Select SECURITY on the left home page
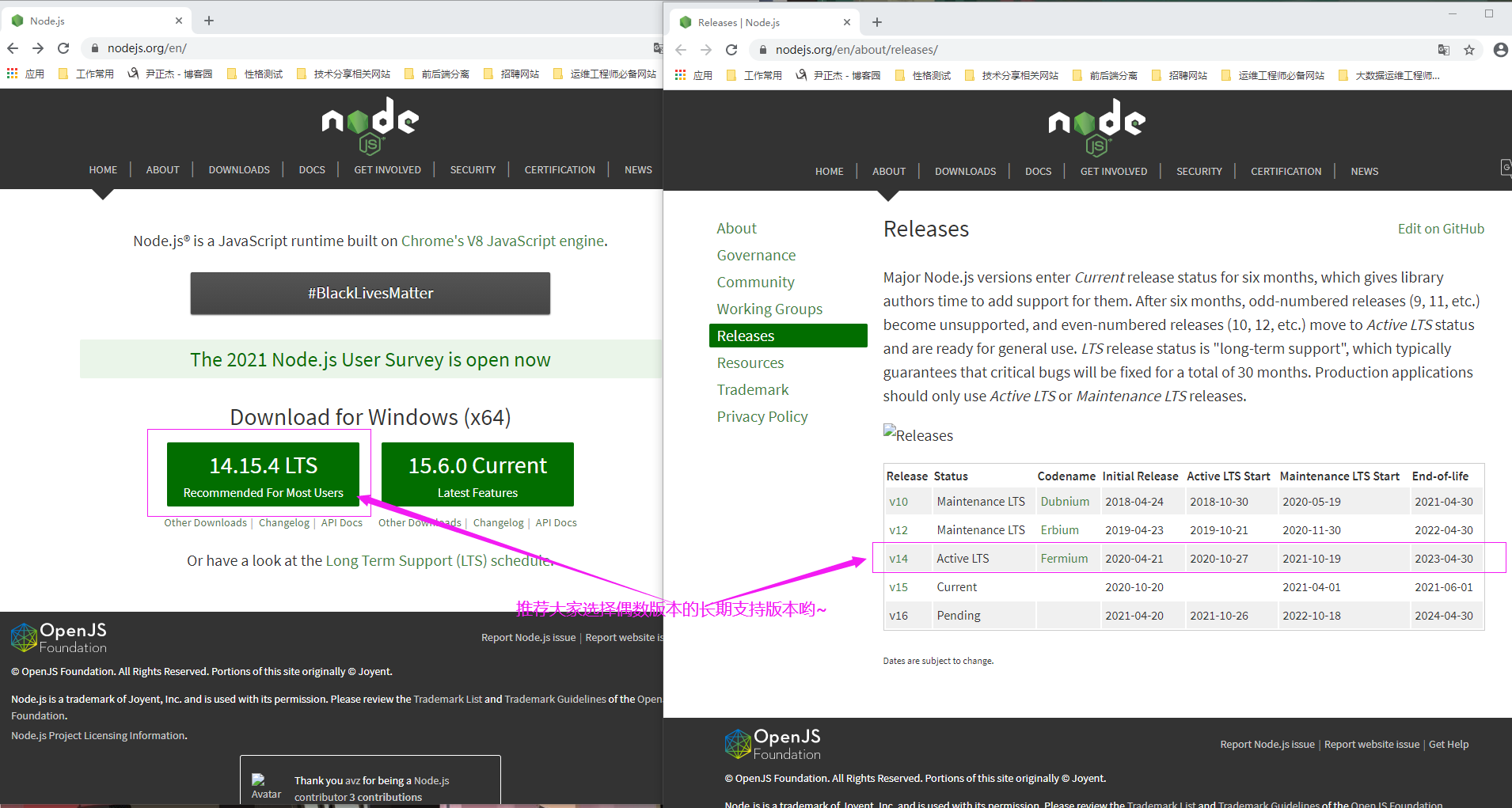Image resolution: width=1512 pixels, height=808 pixels. point(473,170)
